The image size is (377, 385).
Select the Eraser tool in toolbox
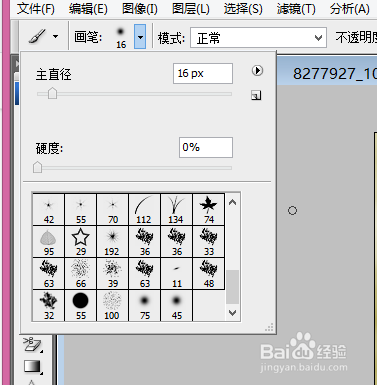pos(32,345)
